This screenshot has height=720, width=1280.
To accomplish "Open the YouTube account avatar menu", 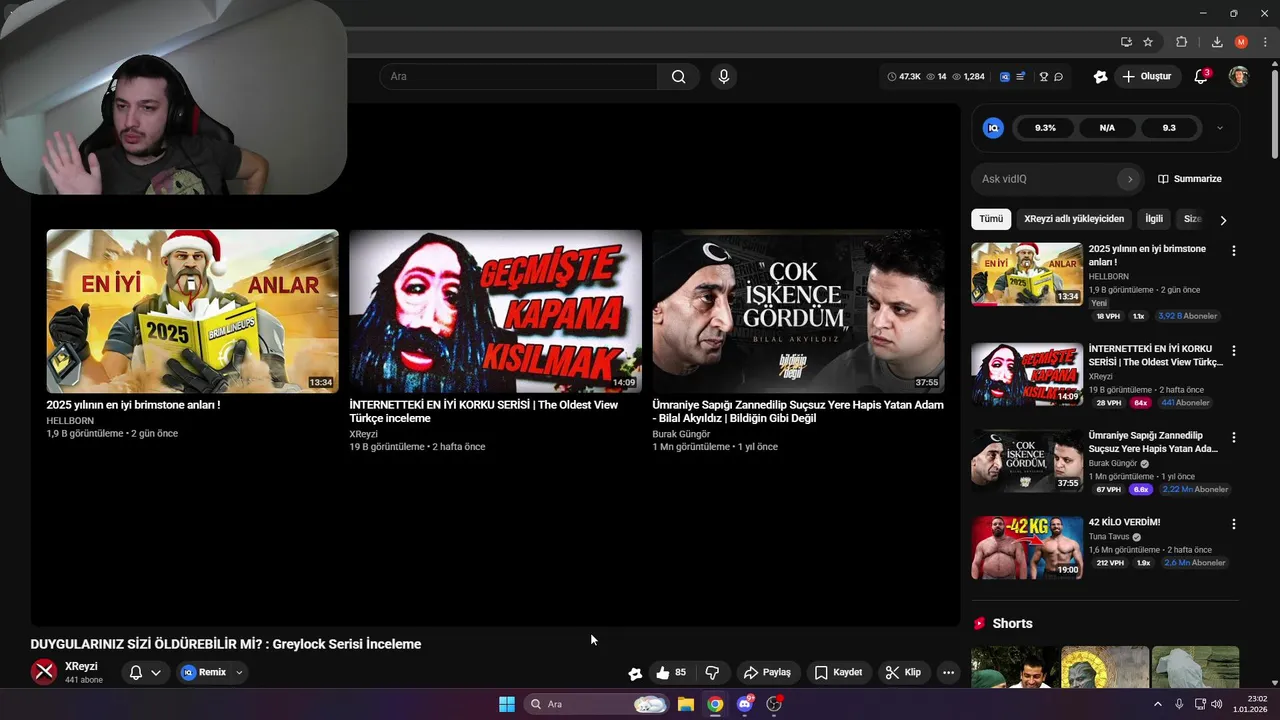I will (x=1239, y=77).
